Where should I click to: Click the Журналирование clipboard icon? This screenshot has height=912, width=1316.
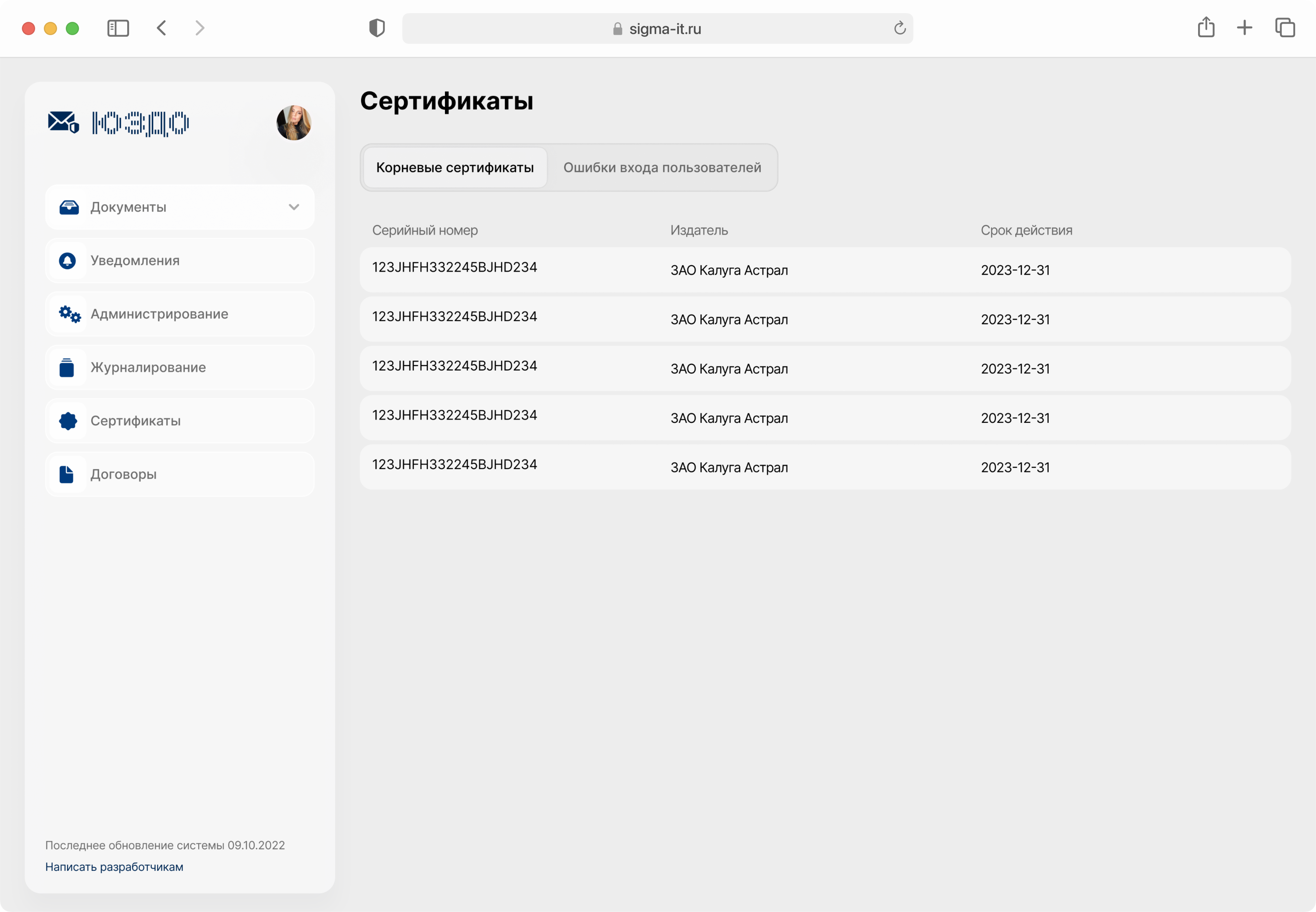(67, 367)
